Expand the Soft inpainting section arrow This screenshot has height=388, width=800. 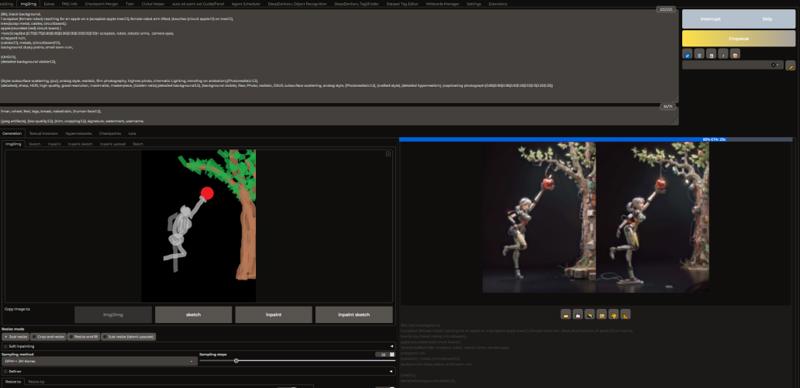pyautogui.click(x=391, y=346)
